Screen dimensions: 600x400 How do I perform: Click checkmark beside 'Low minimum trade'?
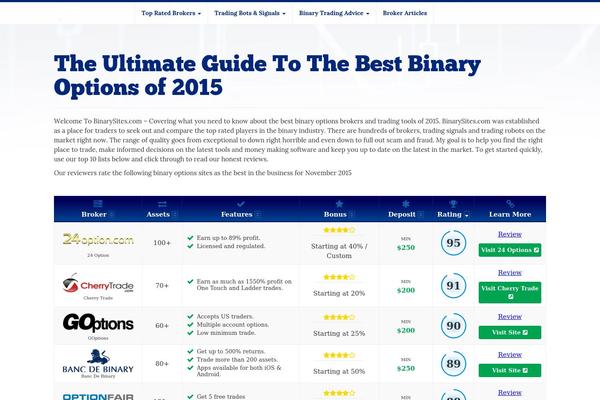pyautogui.click(x=190, y=333)
